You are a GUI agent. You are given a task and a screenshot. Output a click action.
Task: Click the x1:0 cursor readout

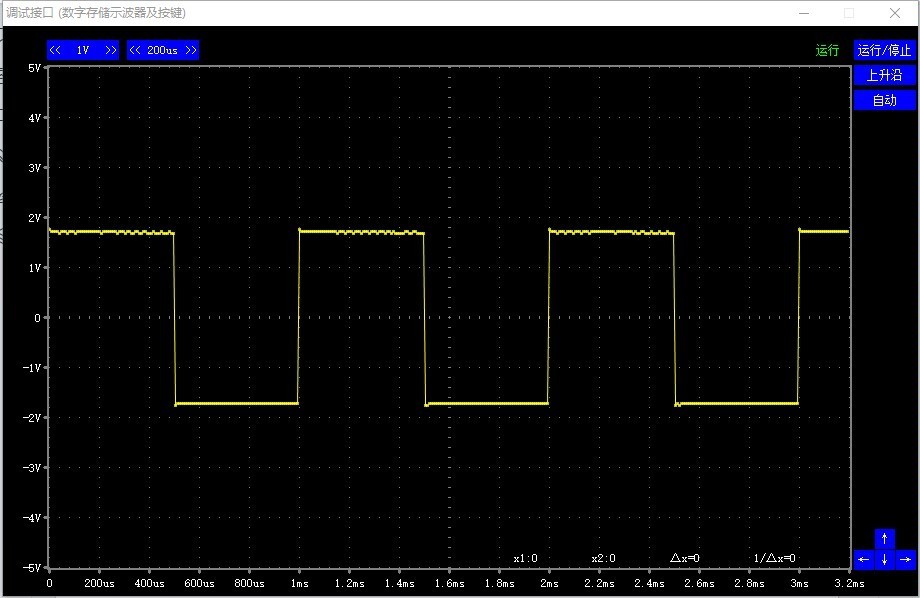point(525,558)
